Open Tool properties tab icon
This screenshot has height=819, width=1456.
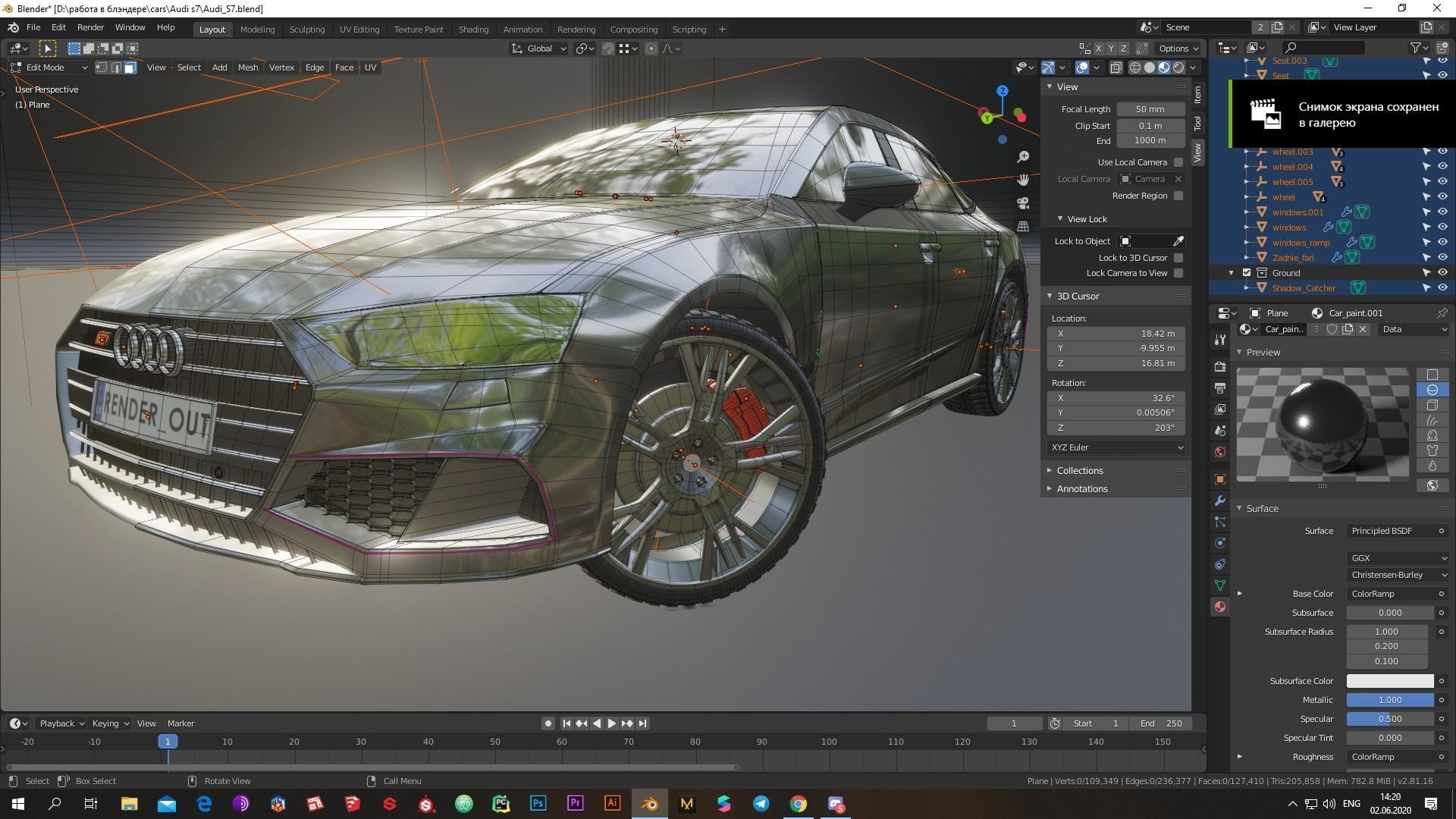coord(1219,339)
